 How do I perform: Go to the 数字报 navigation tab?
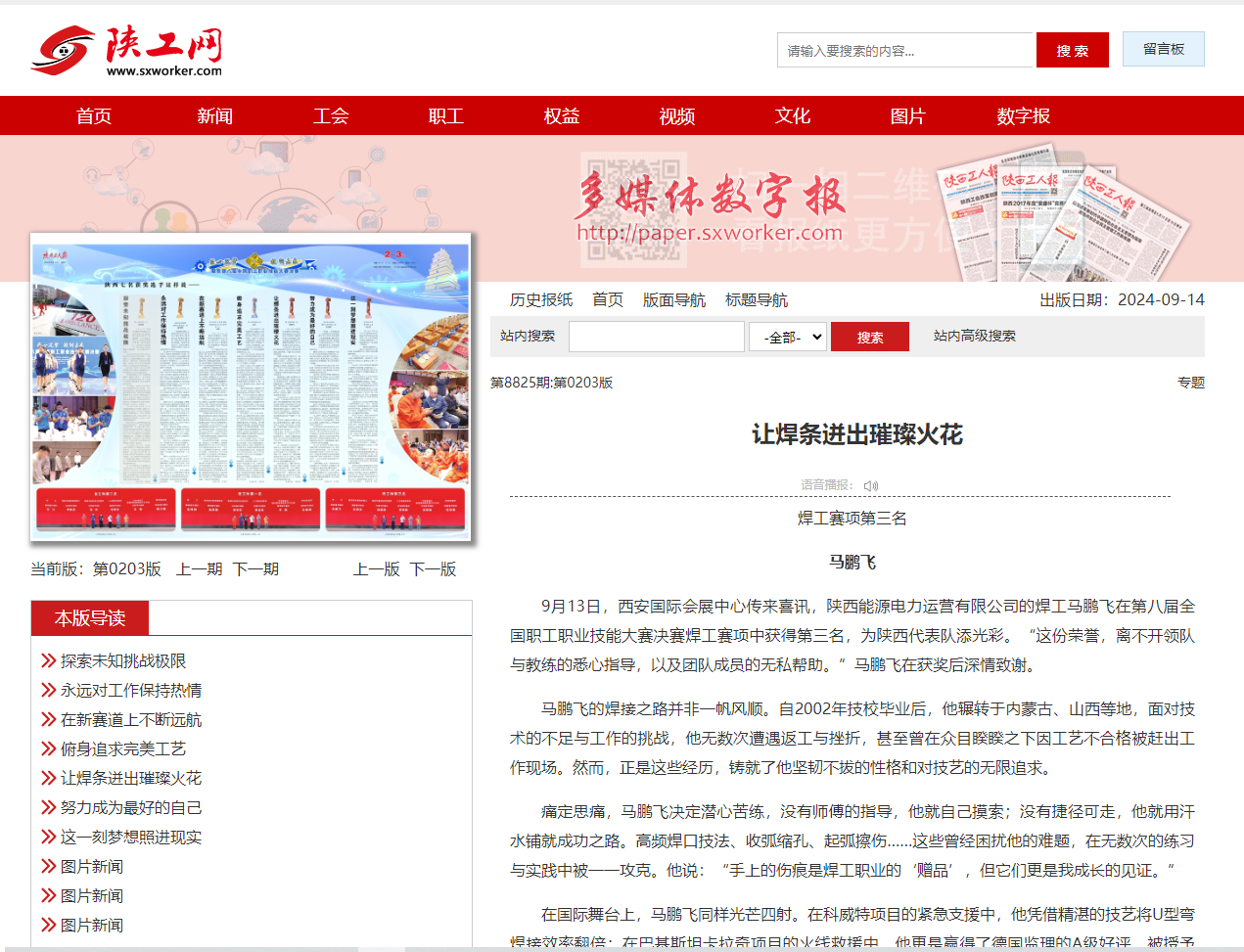tap(1023, 116)
